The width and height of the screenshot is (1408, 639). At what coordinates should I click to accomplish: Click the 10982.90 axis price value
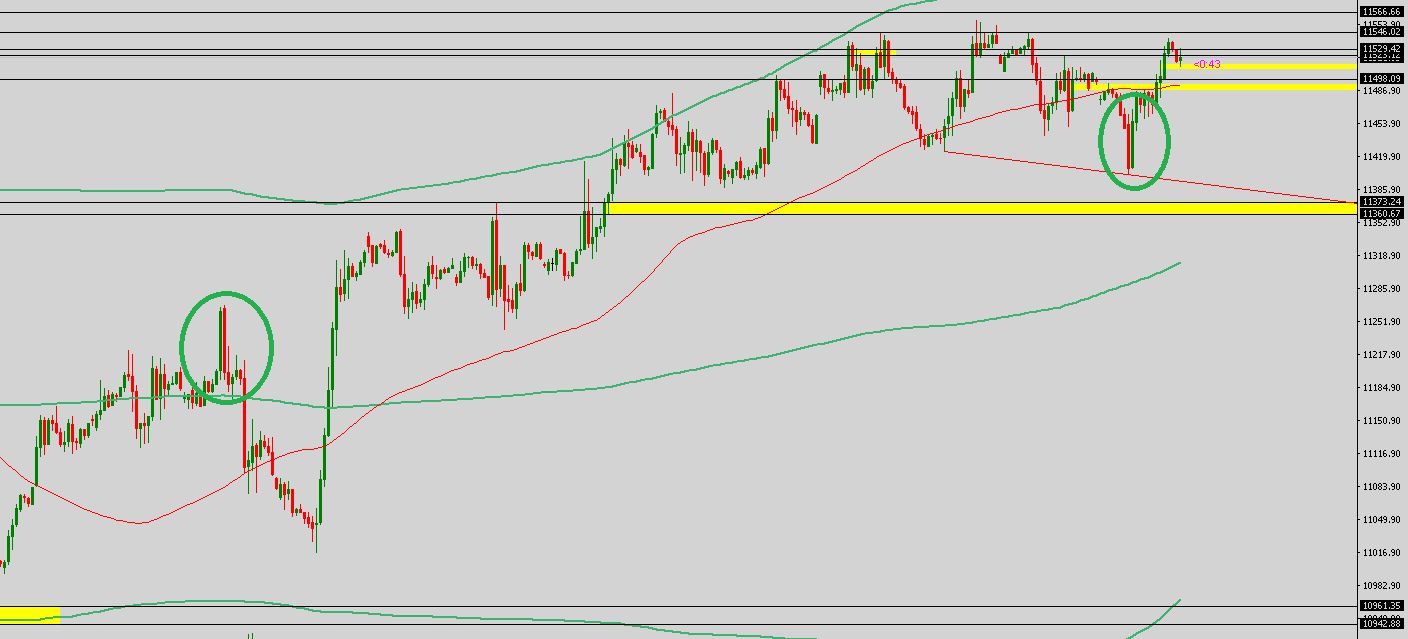pyautogui.click(x=1381, y=586)
